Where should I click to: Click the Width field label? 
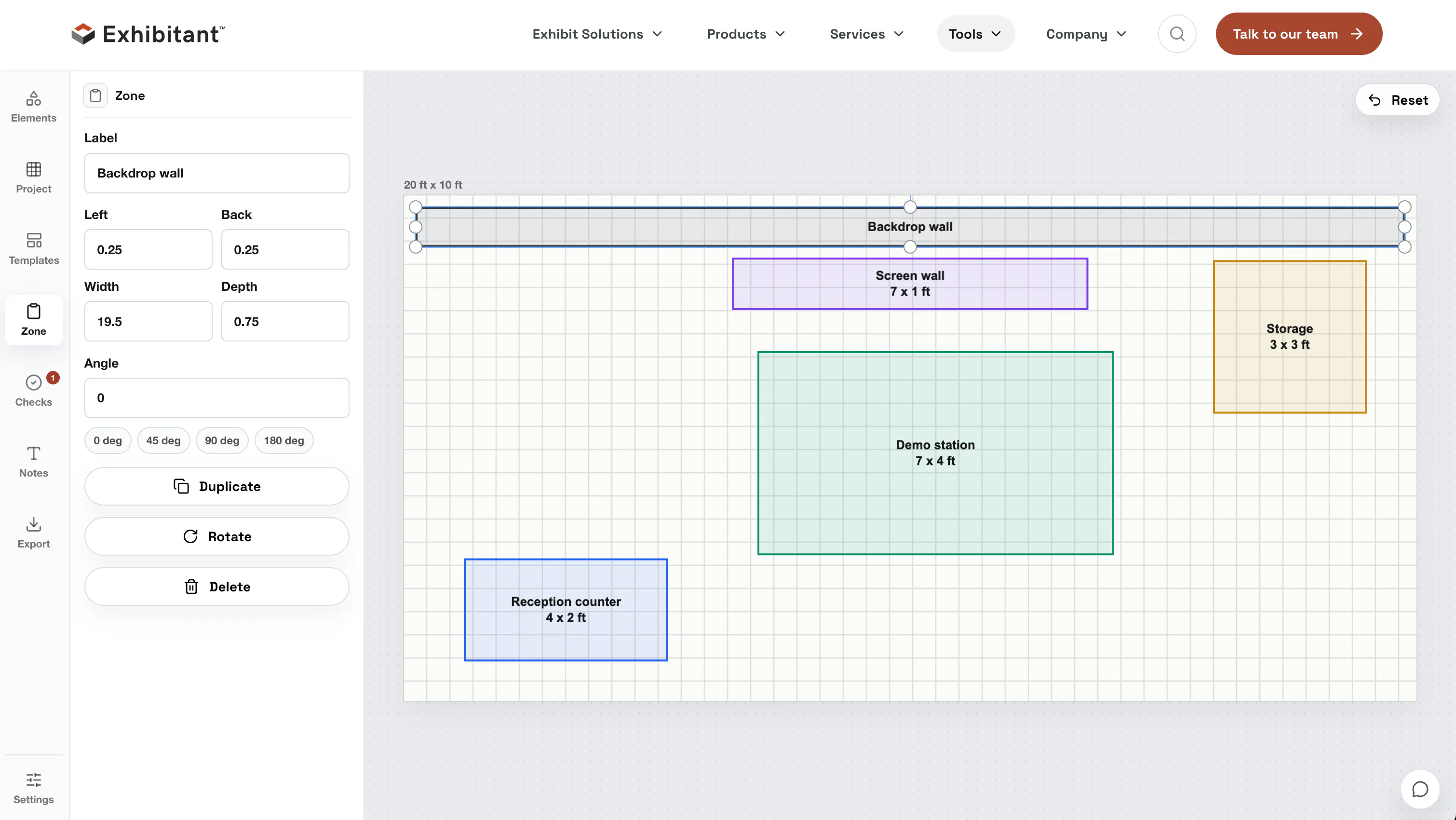click(101, 286)
